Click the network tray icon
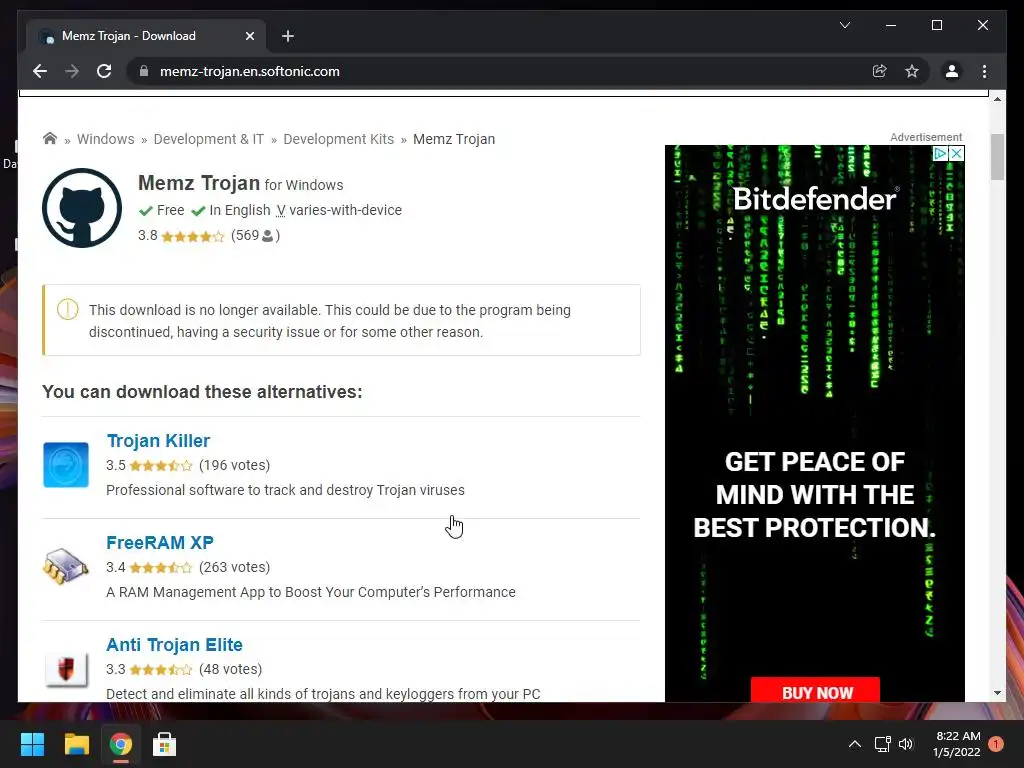 point(882,744)
